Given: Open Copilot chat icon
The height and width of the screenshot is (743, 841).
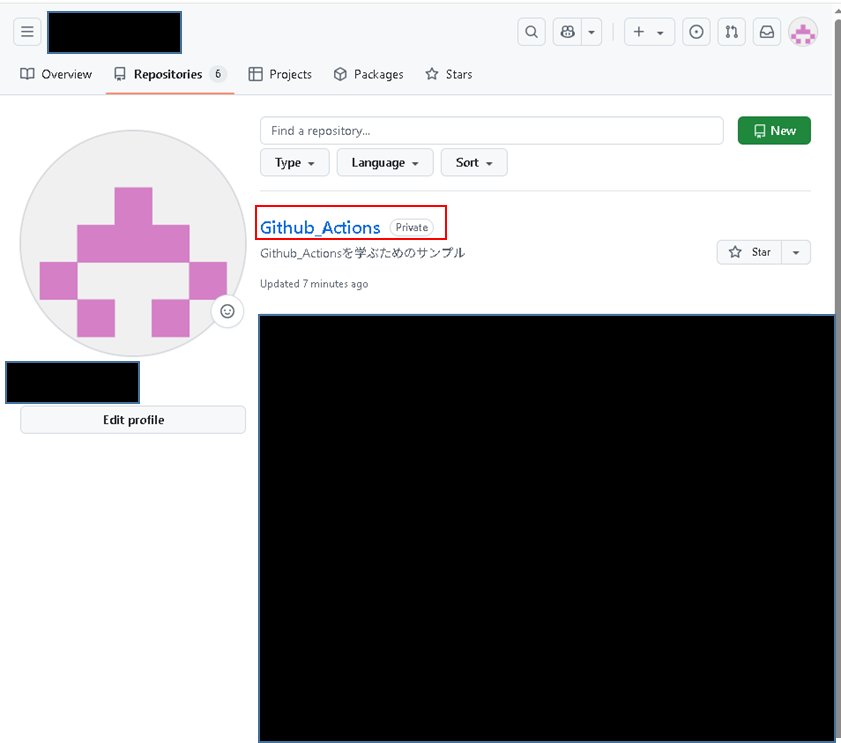Looking at the screenshot, I should [x=567, y=32].
